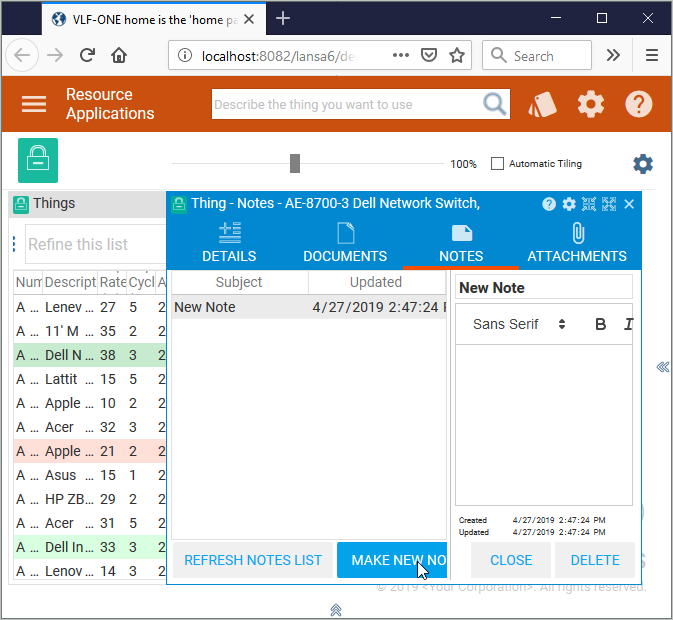Open the help question mark in the orange header
Viewport: 673px width, 620px height.
click(639, 104)
